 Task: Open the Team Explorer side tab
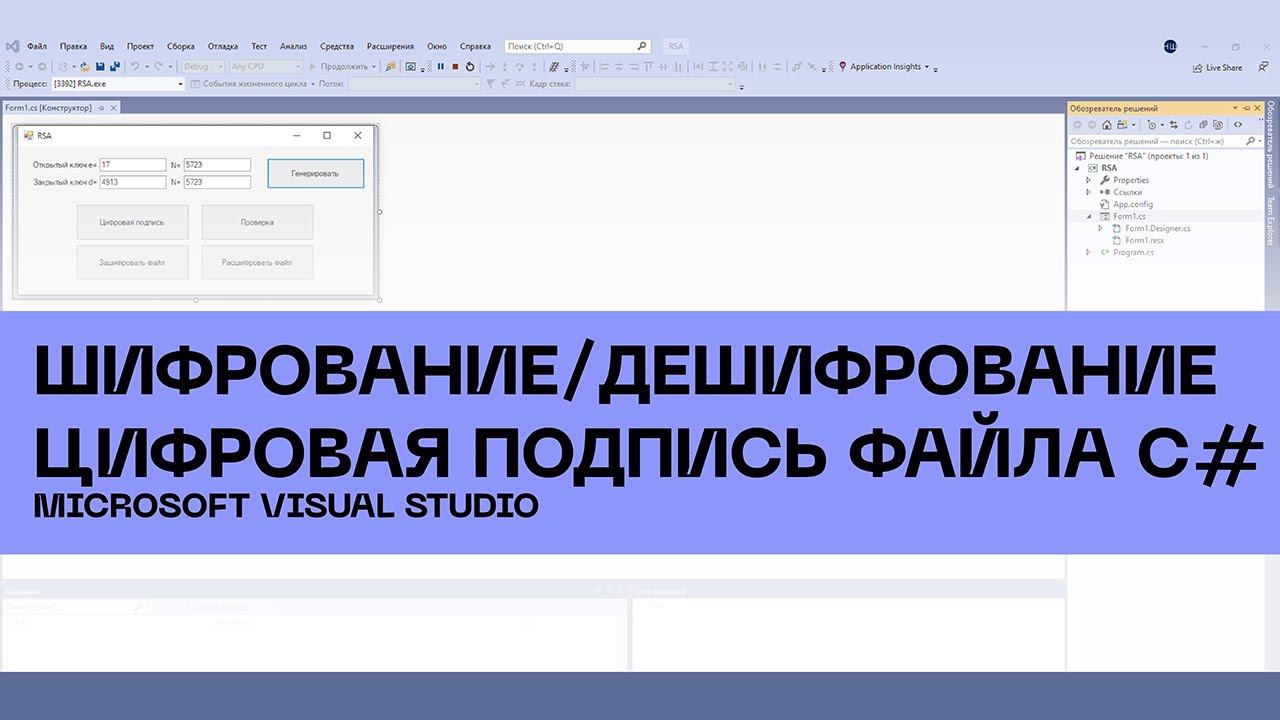point(1272,220)
